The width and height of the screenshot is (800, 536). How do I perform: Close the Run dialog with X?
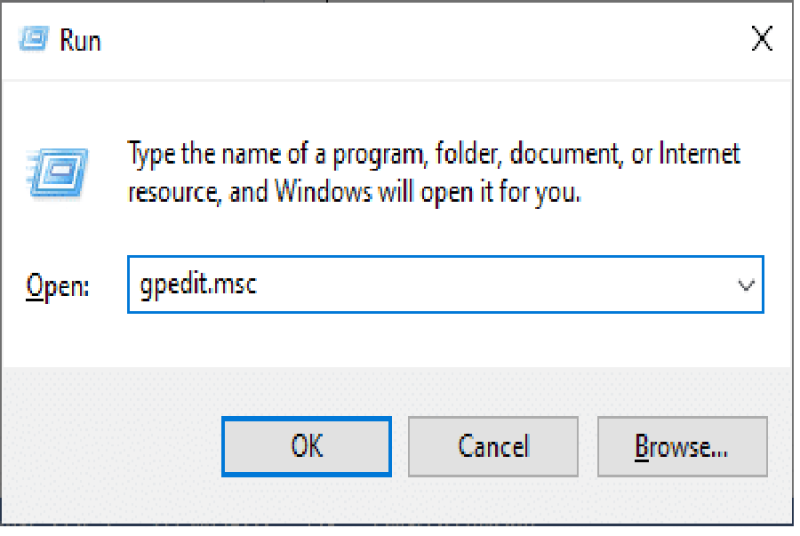click(762, 39)
